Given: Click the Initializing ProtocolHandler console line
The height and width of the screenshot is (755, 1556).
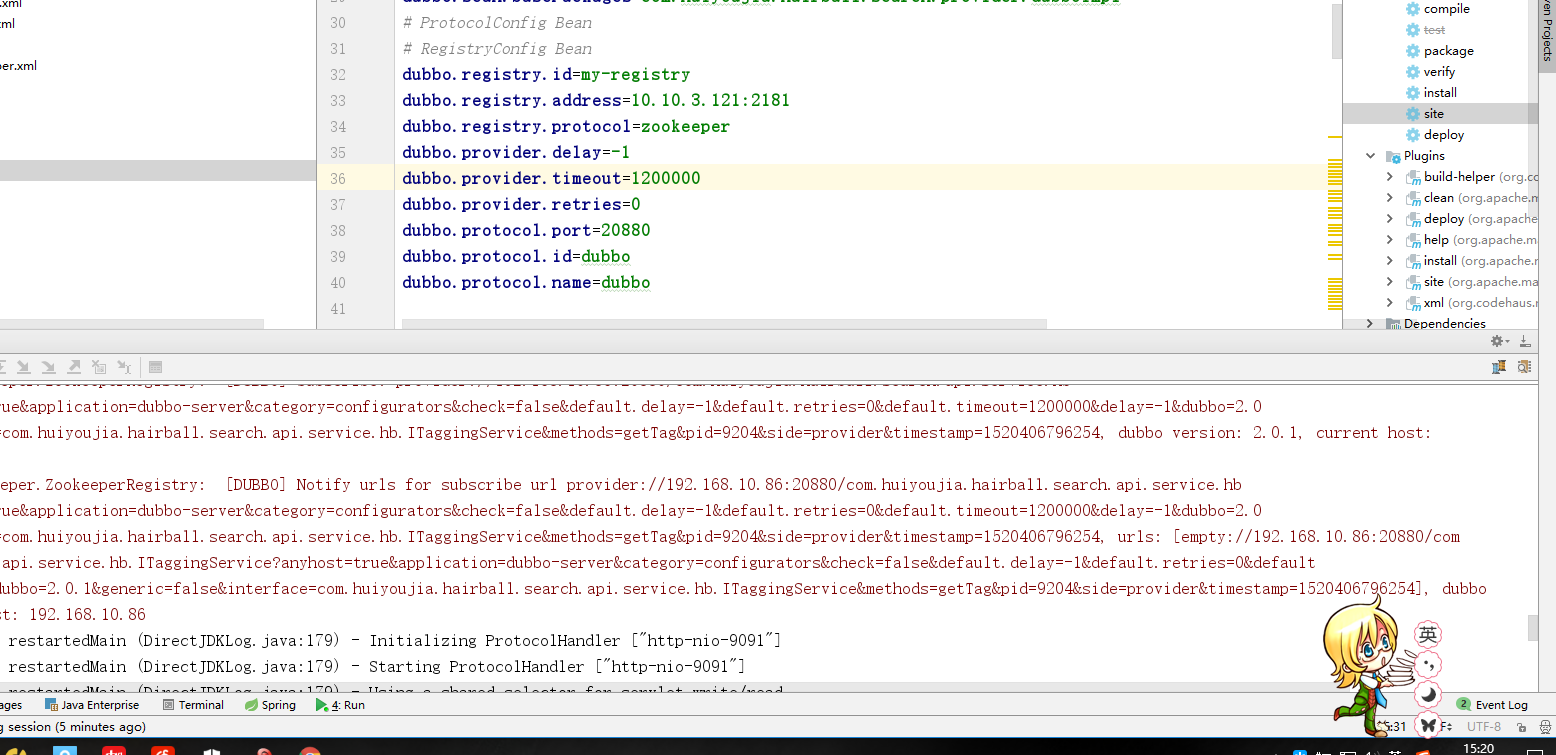Looking at the screenshot, I should click(395, 640).
